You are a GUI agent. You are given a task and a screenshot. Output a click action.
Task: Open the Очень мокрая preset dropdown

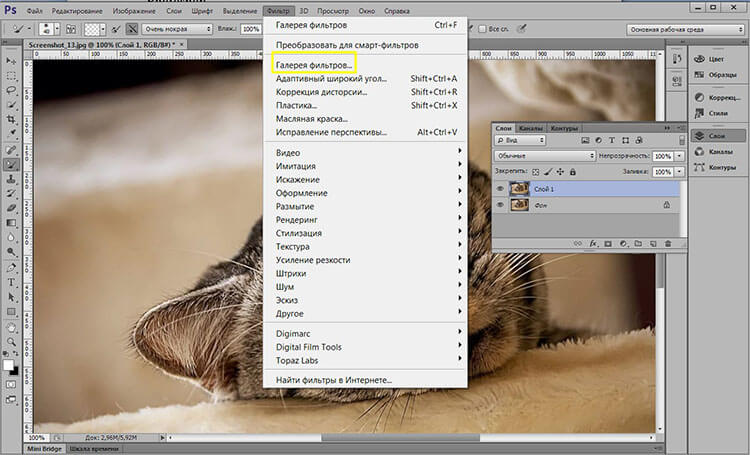coord(177,29)
